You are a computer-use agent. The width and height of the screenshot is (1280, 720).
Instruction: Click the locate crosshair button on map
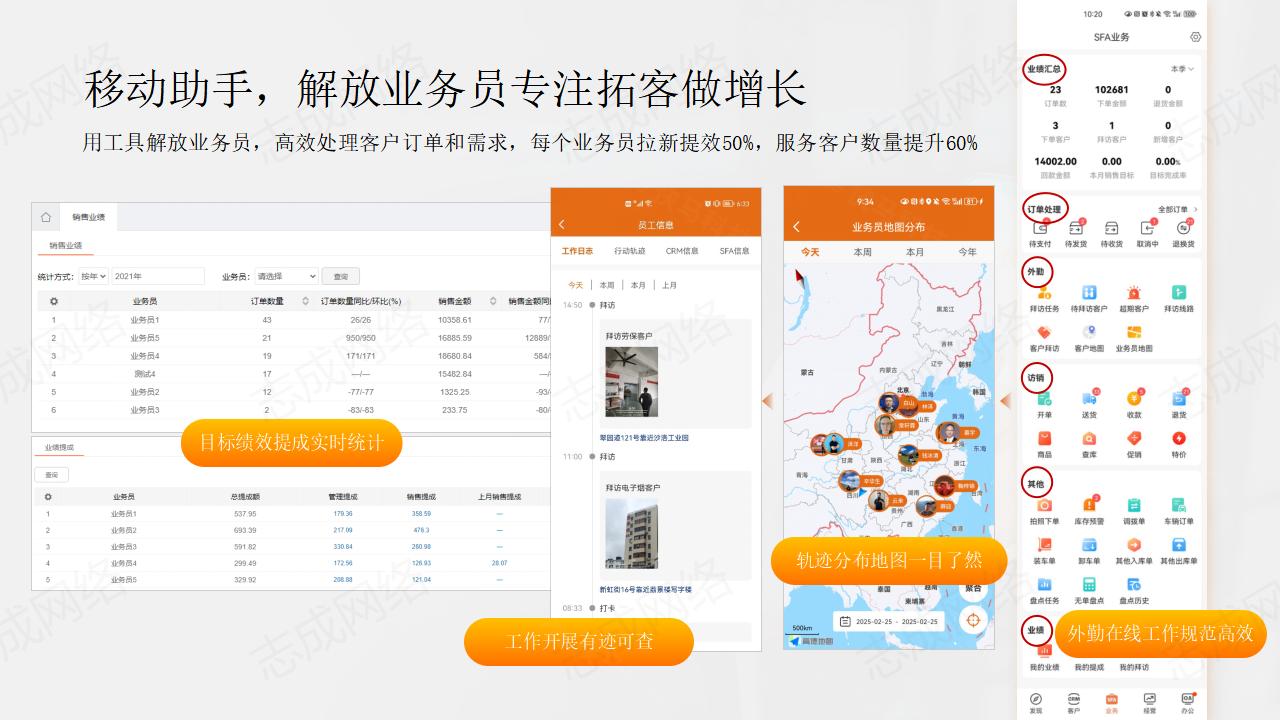(x=973, y=620)
